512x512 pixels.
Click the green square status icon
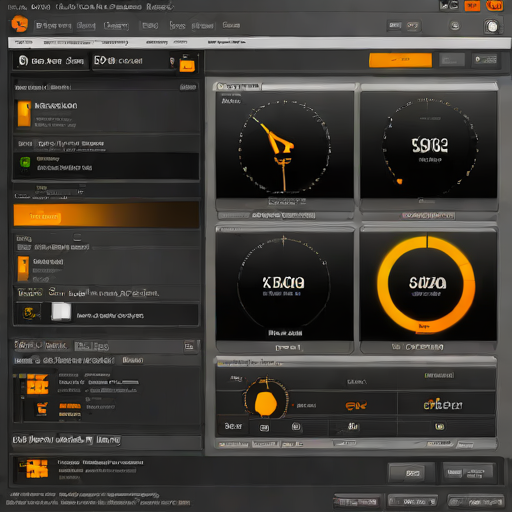pyautogui.click(x=25, y=162)
